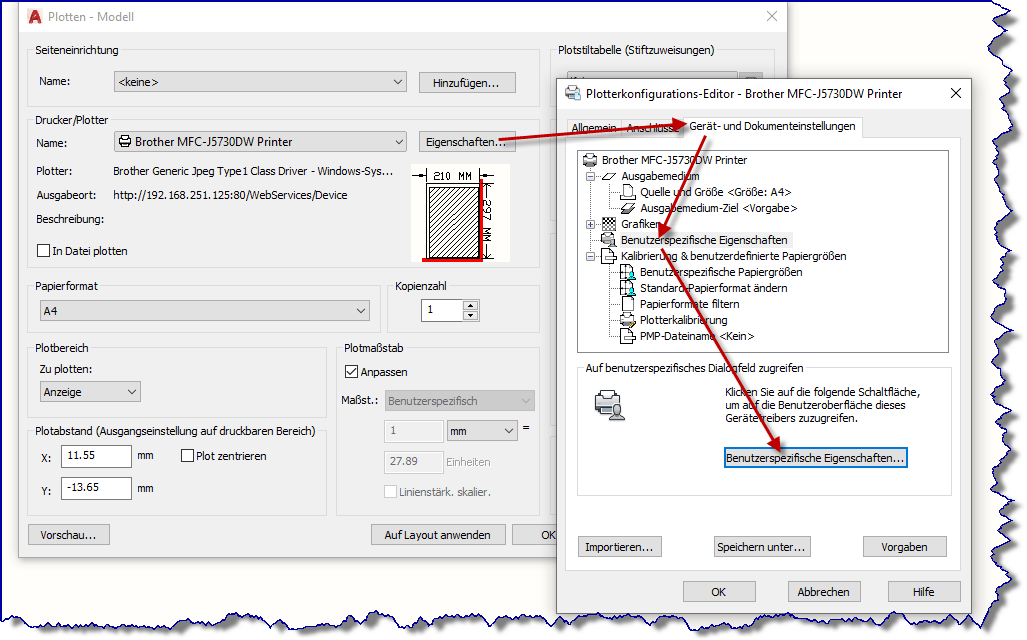The height and width of the screenshot is (640, 1027).
Task: Click the 27.89 Einheiten field
Action: 413,462
